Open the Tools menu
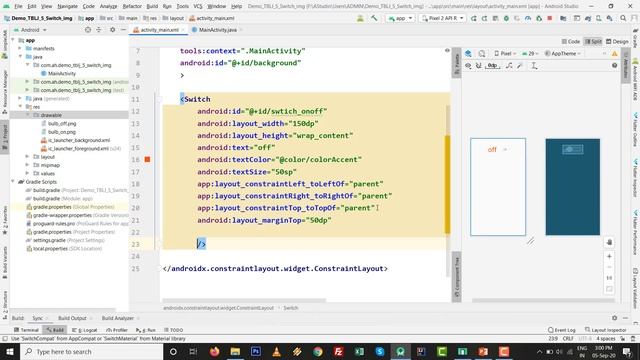This screenshot has width=640, height=360. click(x=182, y=6)
